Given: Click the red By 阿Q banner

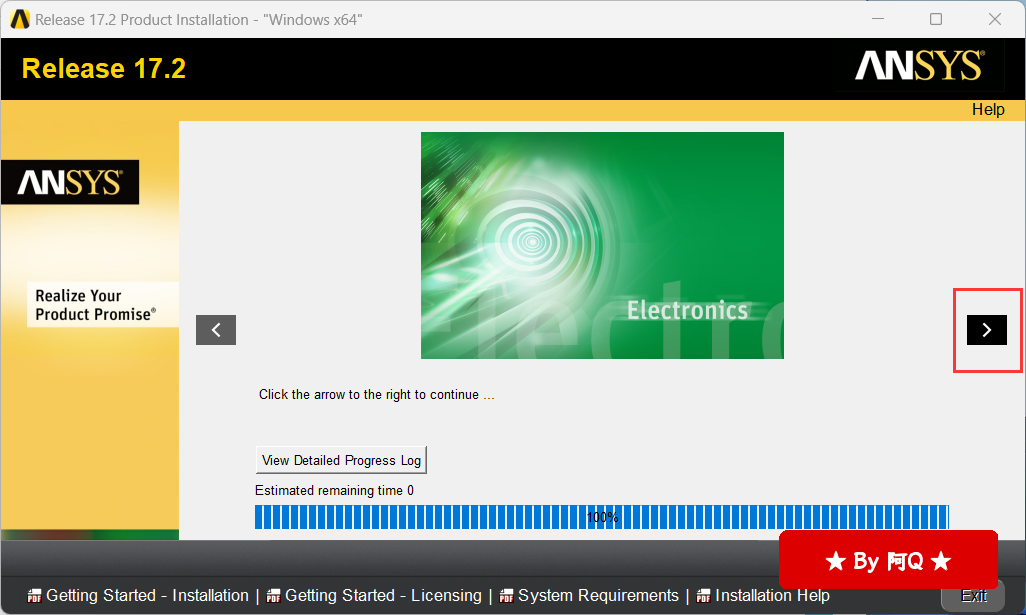Looking at the screenshot, I should (x=887, y=561).
